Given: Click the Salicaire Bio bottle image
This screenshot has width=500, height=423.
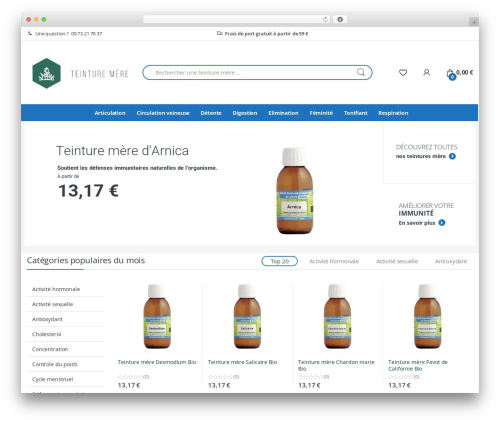Looking at the screenshot, I should [247, 316].
